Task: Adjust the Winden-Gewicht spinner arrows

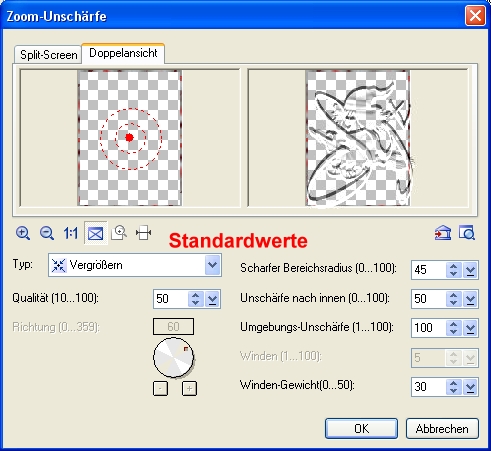Action: pyautogui.click(x=453, y=387)
